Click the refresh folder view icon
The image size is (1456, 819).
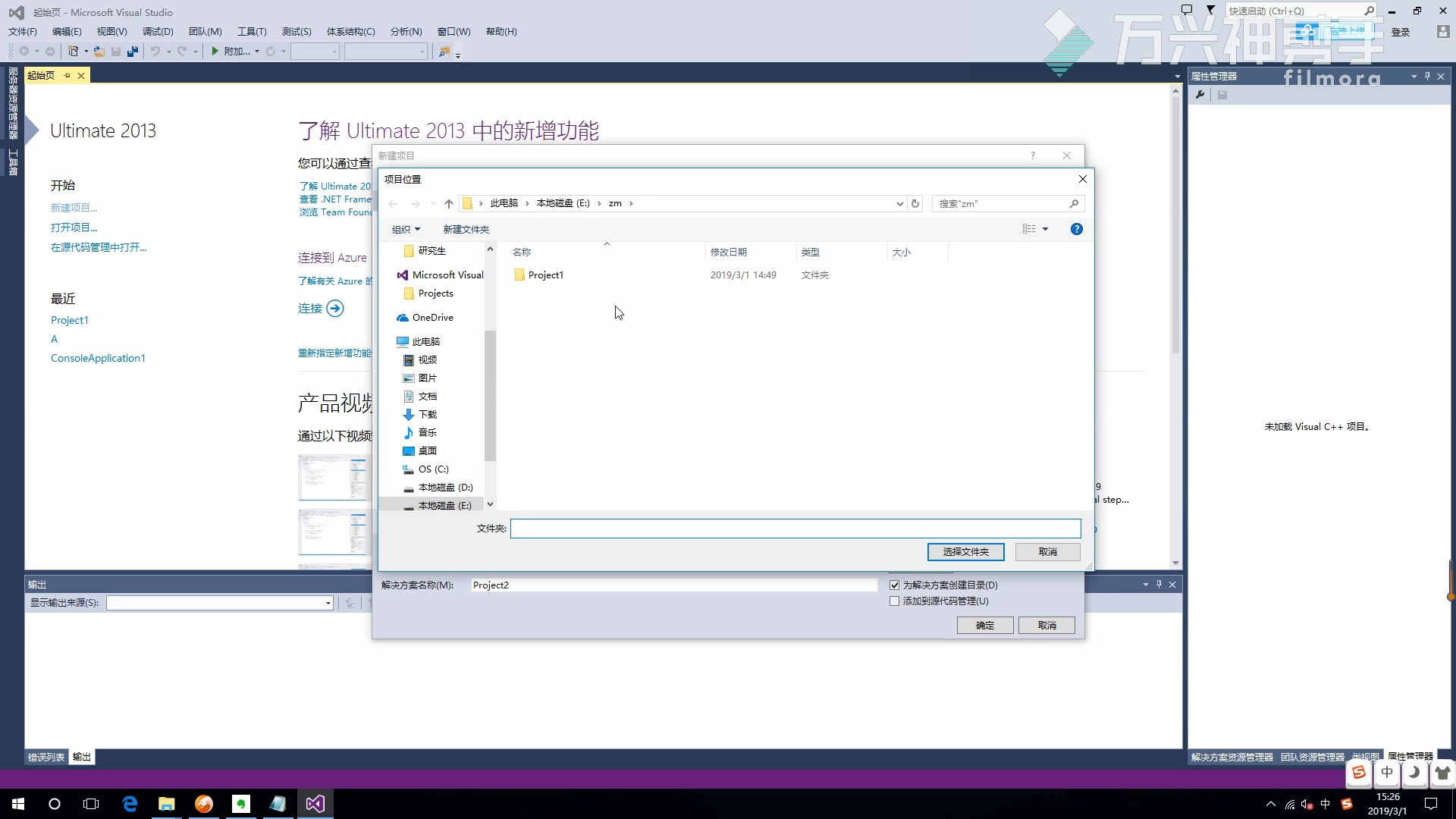pos(915,203)
